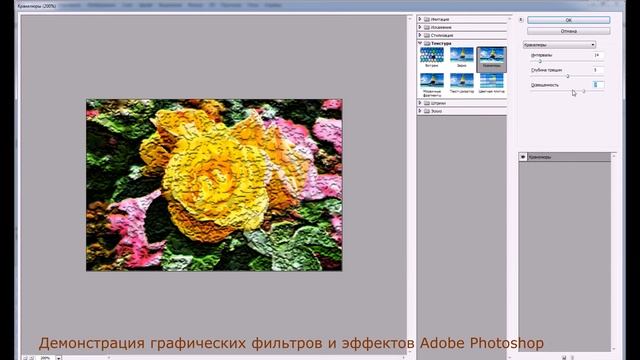Expand the Имитация filter folder
This screenshot has height=360, width=640.
420,19
